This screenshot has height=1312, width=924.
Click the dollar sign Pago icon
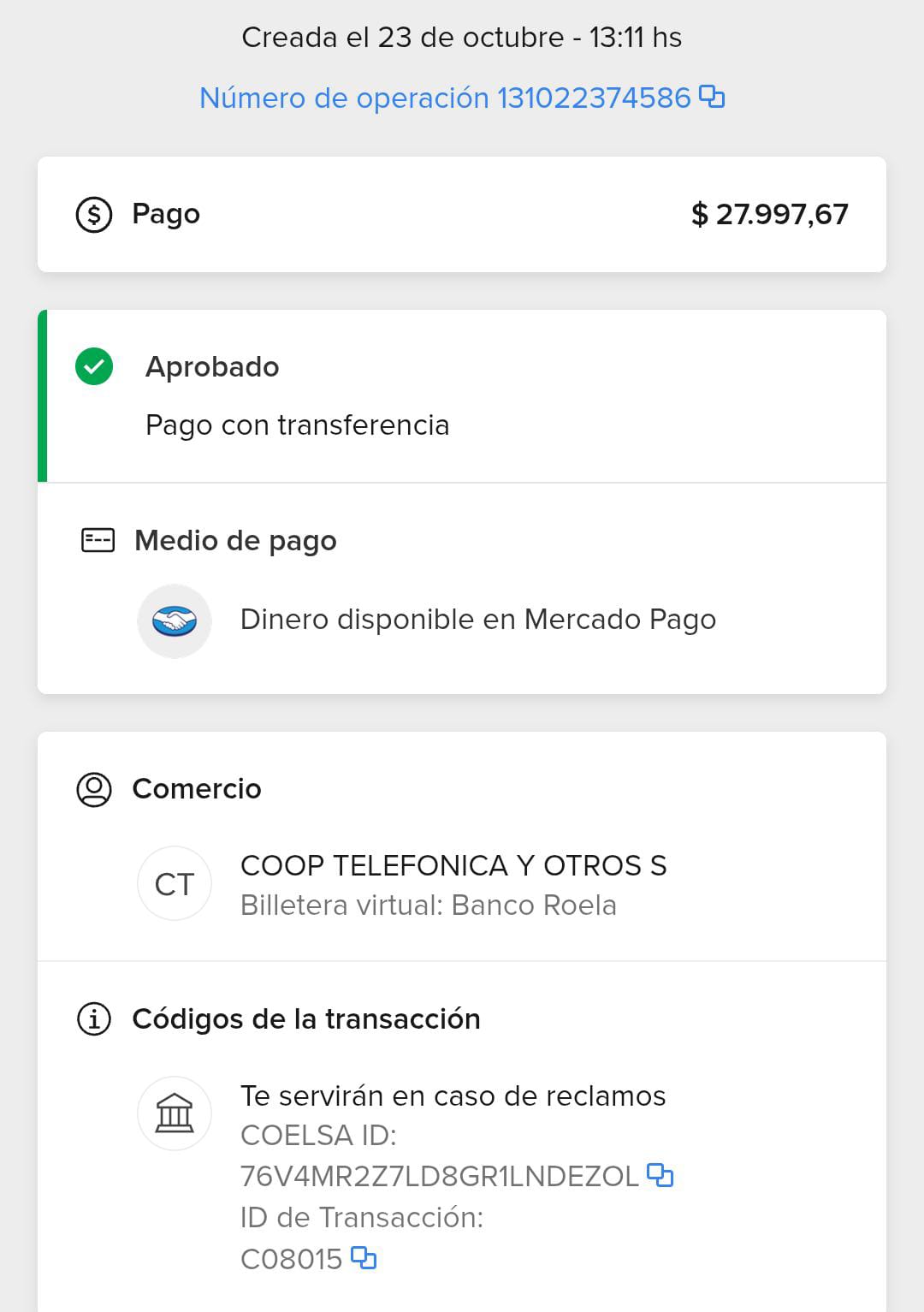[x=94, y=215]
